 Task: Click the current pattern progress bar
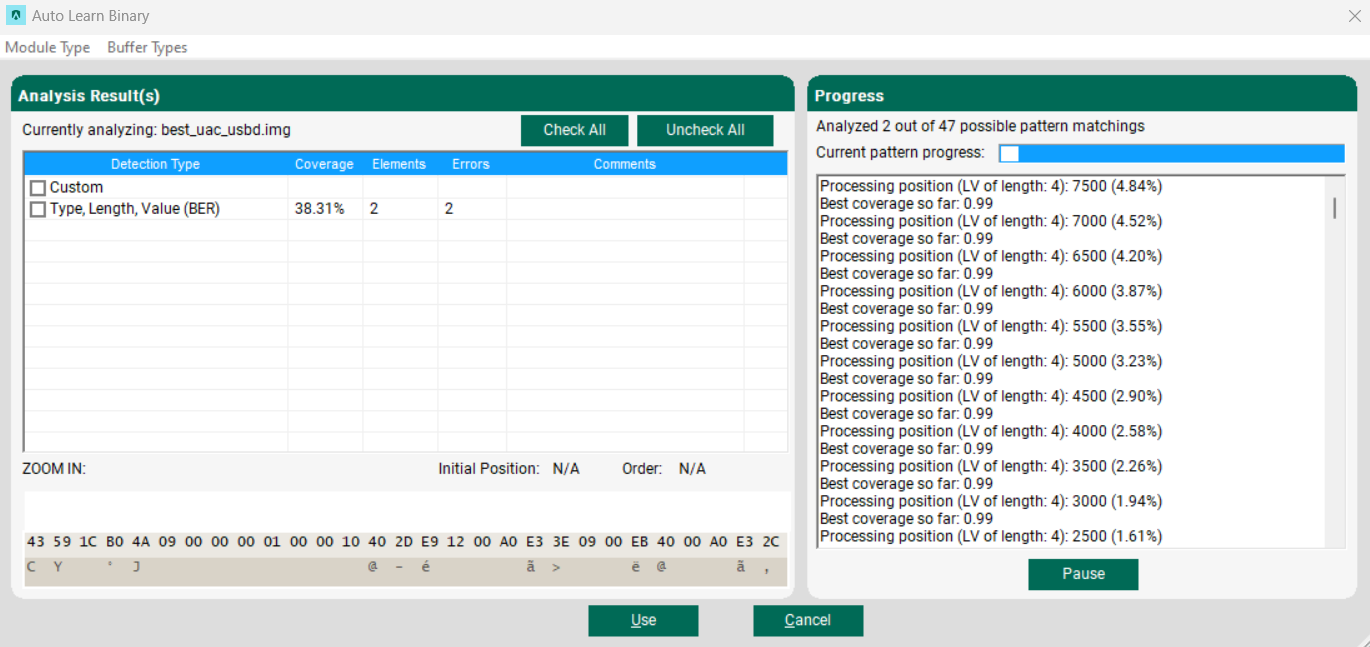coord(1171,153)
